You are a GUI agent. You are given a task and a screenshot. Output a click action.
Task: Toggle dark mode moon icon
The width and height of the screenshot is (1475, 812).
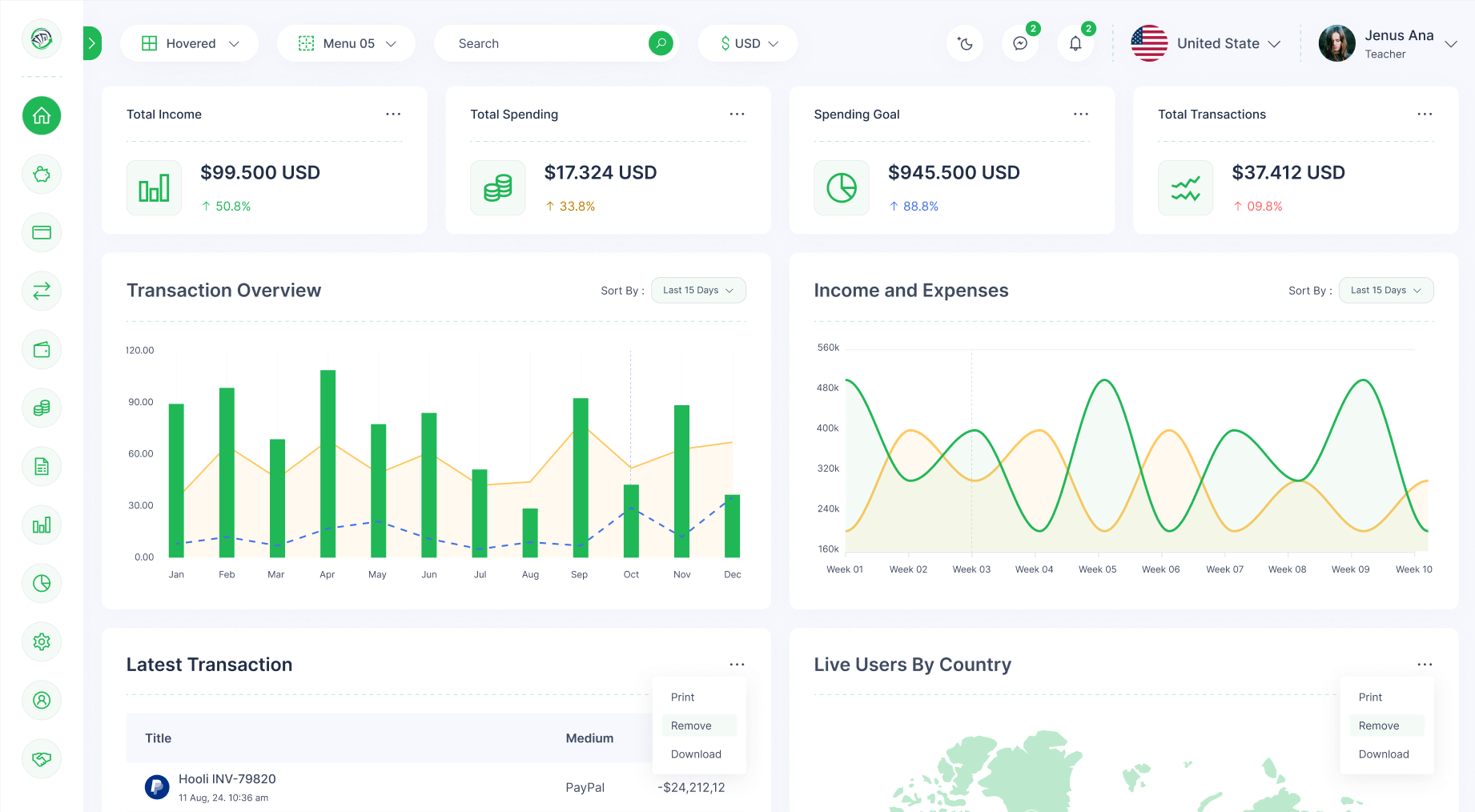[x=965, y=44]
